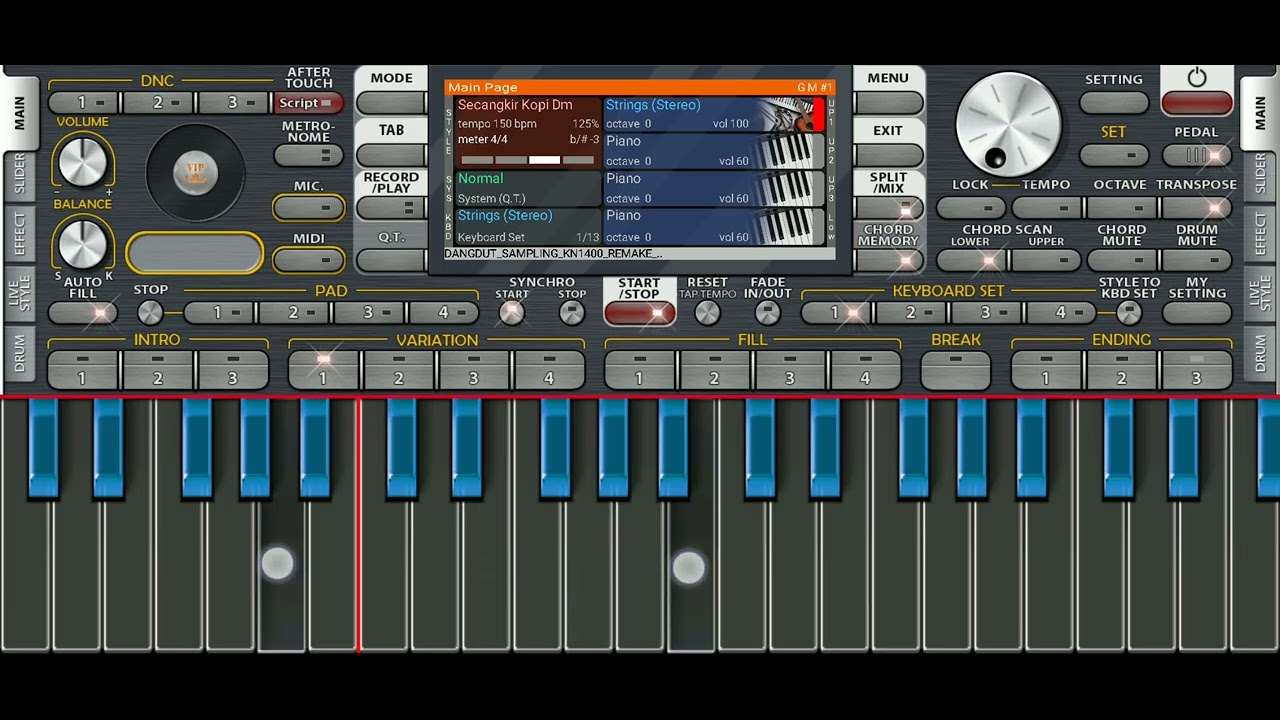The width and height of the screenshot is (1280, 720).
Task: Enable the MIC. button
Action: 308,208
